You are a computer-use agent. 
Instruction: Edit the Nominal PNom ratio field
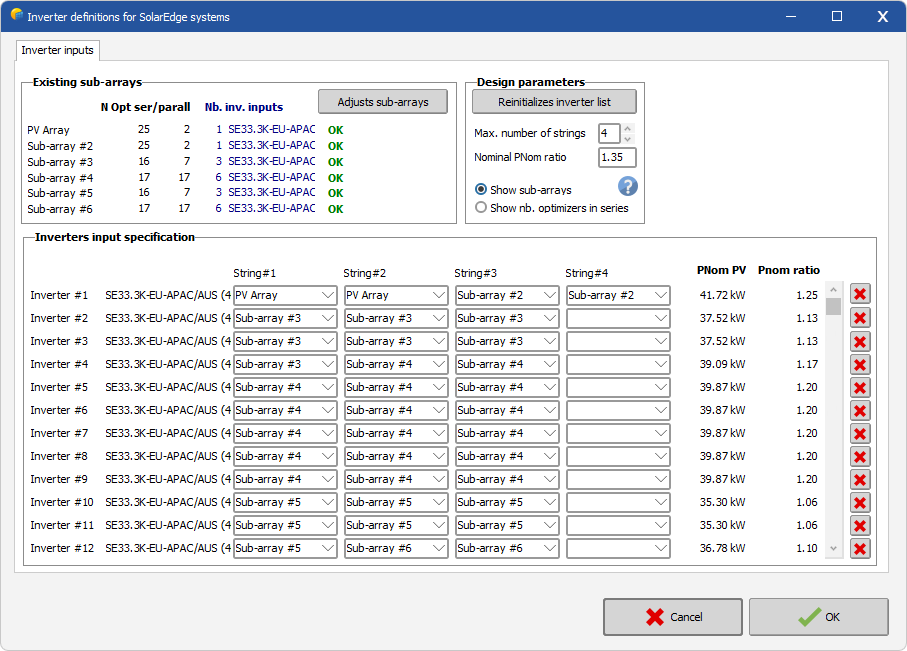click(x=617, y=157)
